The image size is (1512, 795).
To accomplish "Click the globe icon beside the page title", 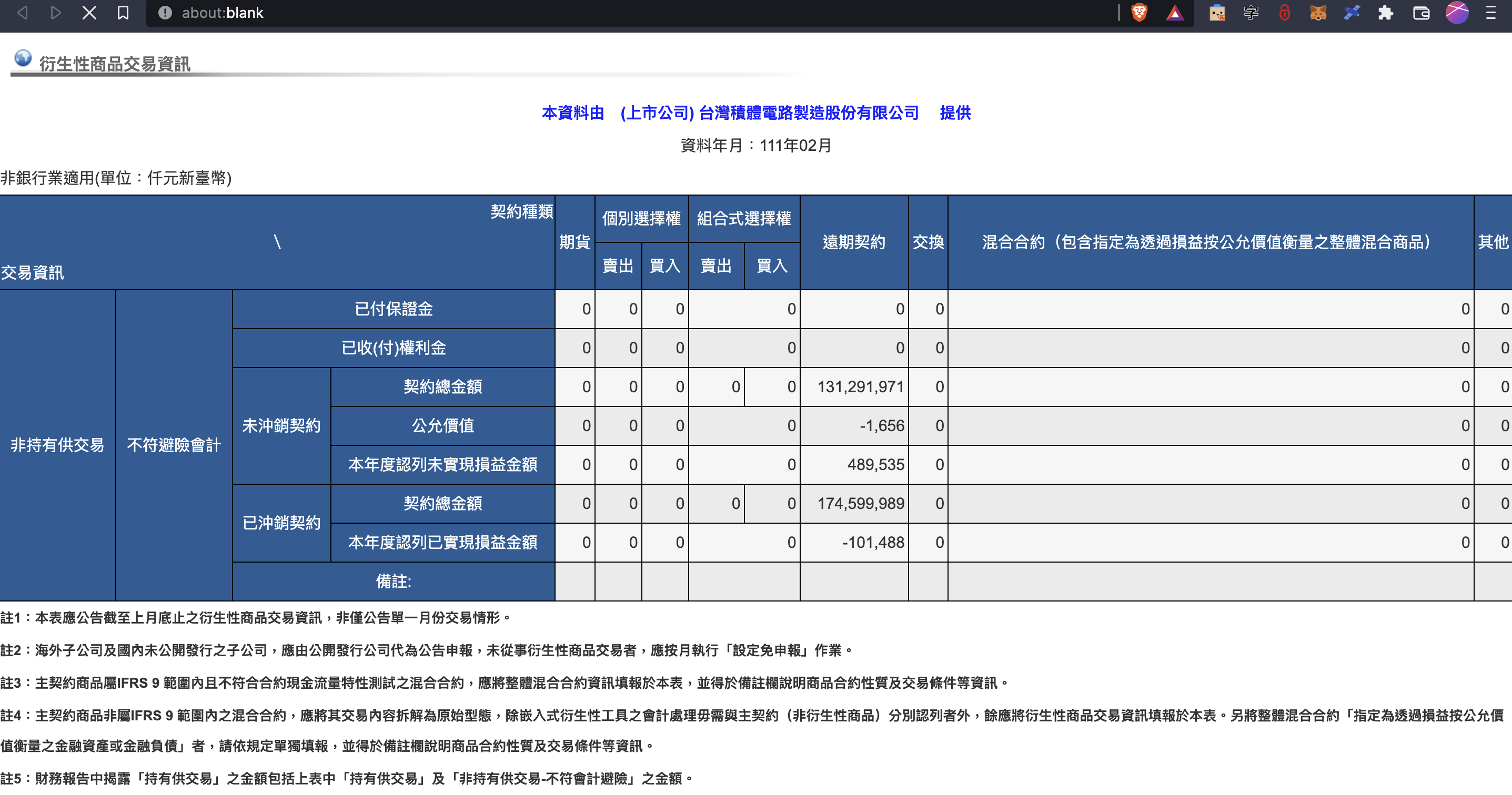I will 23,58.
